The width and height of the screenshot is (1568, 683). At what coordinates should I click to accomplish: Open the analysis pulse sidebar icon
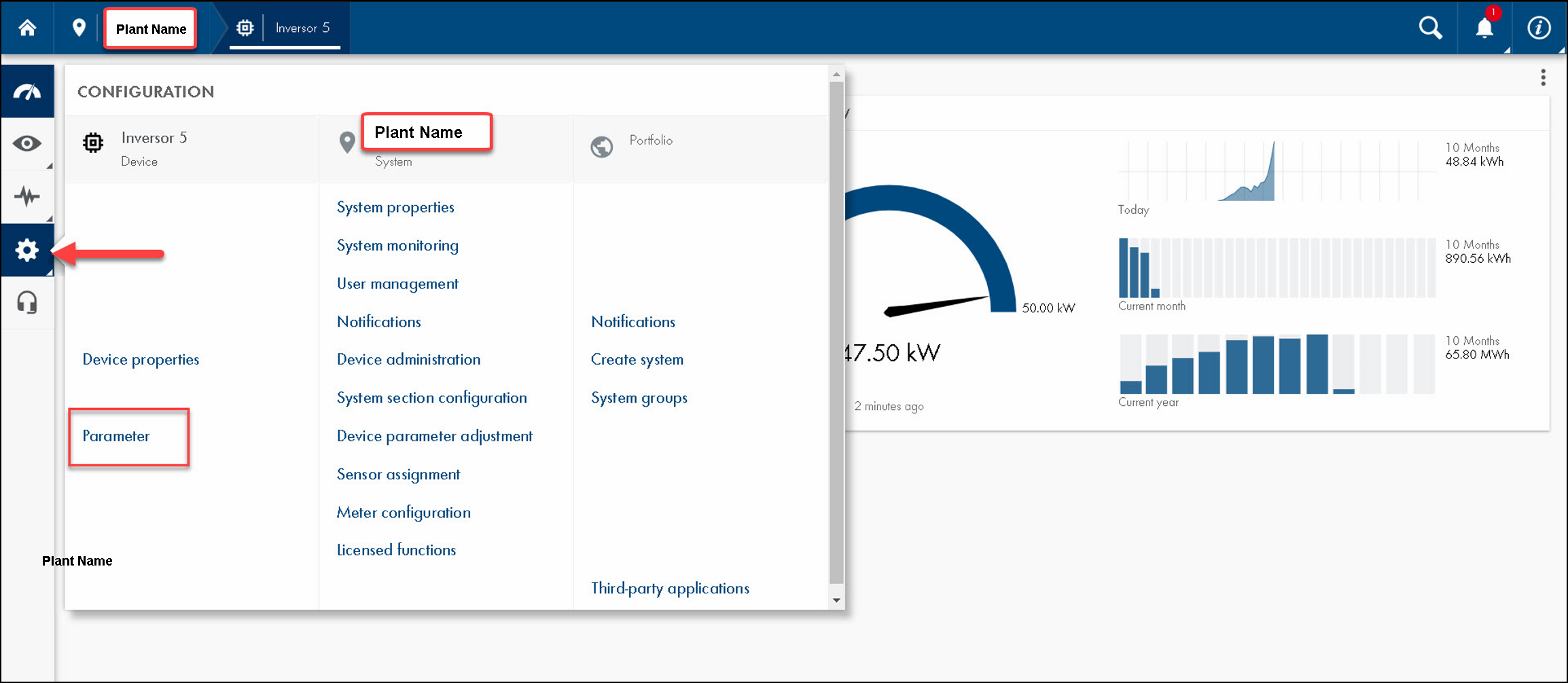[27, 196]
